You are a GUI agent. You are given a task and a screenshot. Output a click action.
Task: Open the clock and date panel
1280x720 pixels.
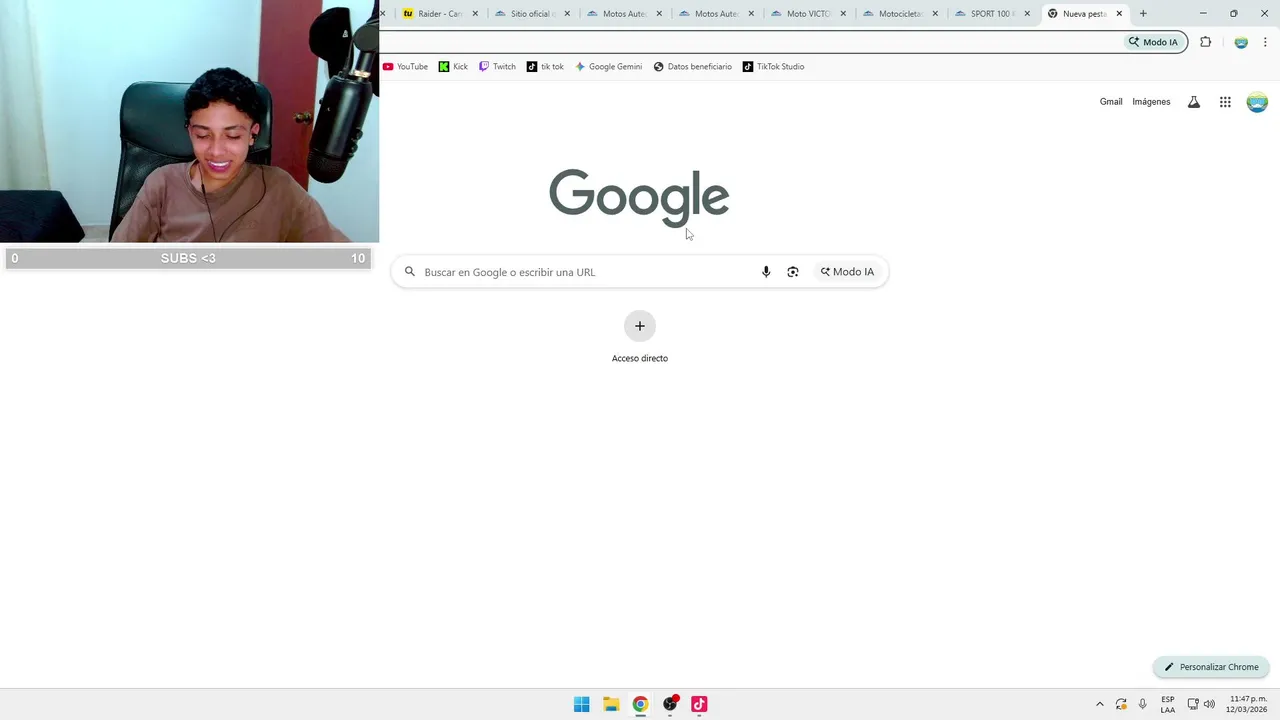(x=1247, y=704)
